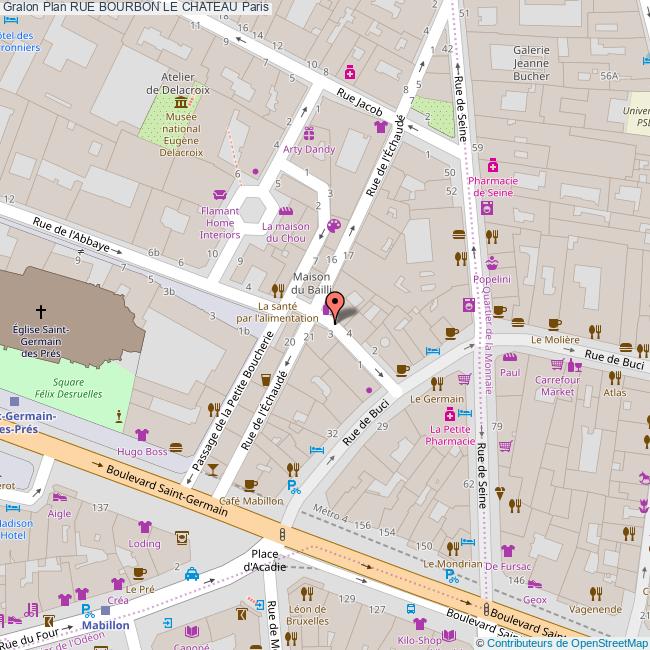Click the red location pin marker
Screen dimensions: 650x650
tap(335, 306)
